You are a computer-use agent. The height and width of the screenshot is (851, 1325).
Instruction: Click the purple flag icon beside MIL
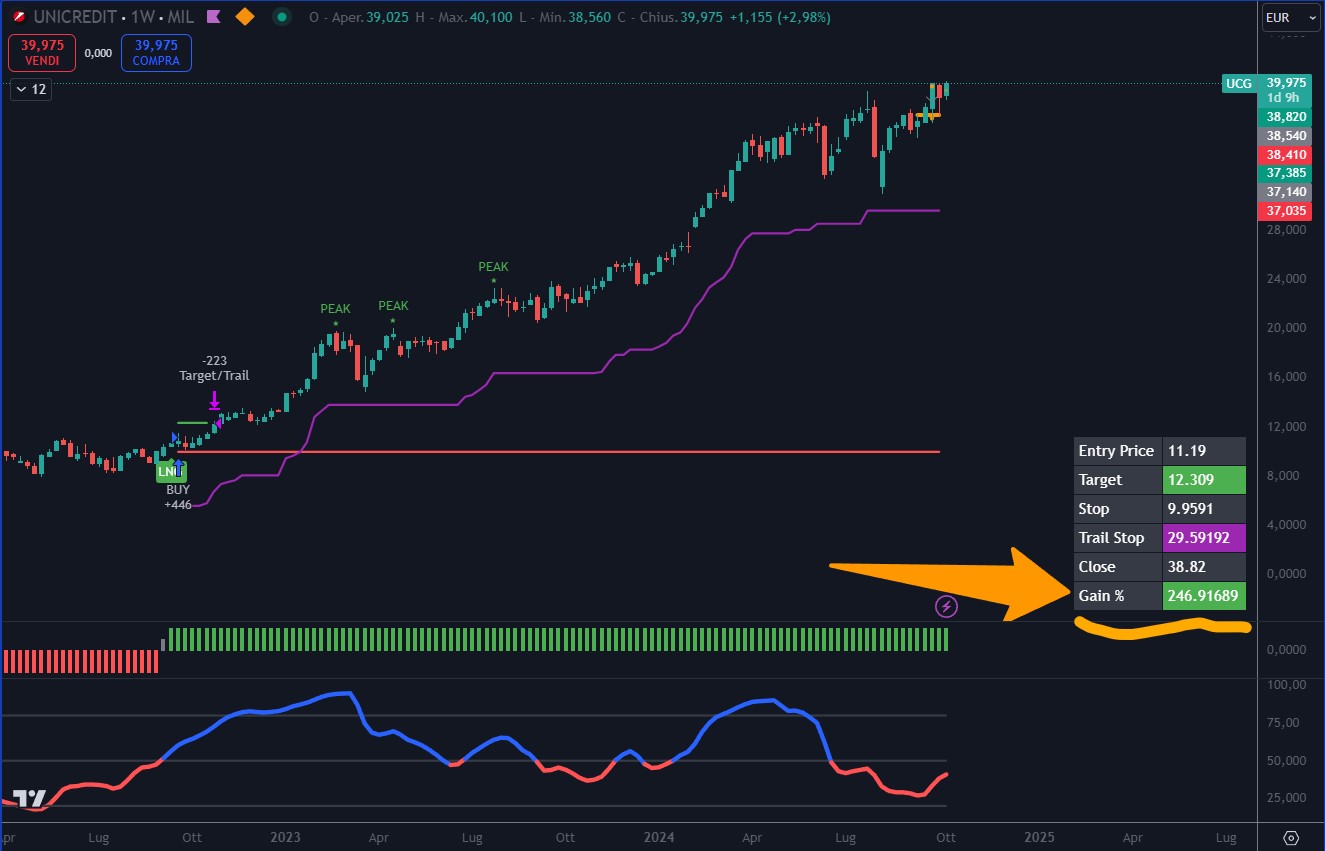pyautogui.click(x=212, y=17)
